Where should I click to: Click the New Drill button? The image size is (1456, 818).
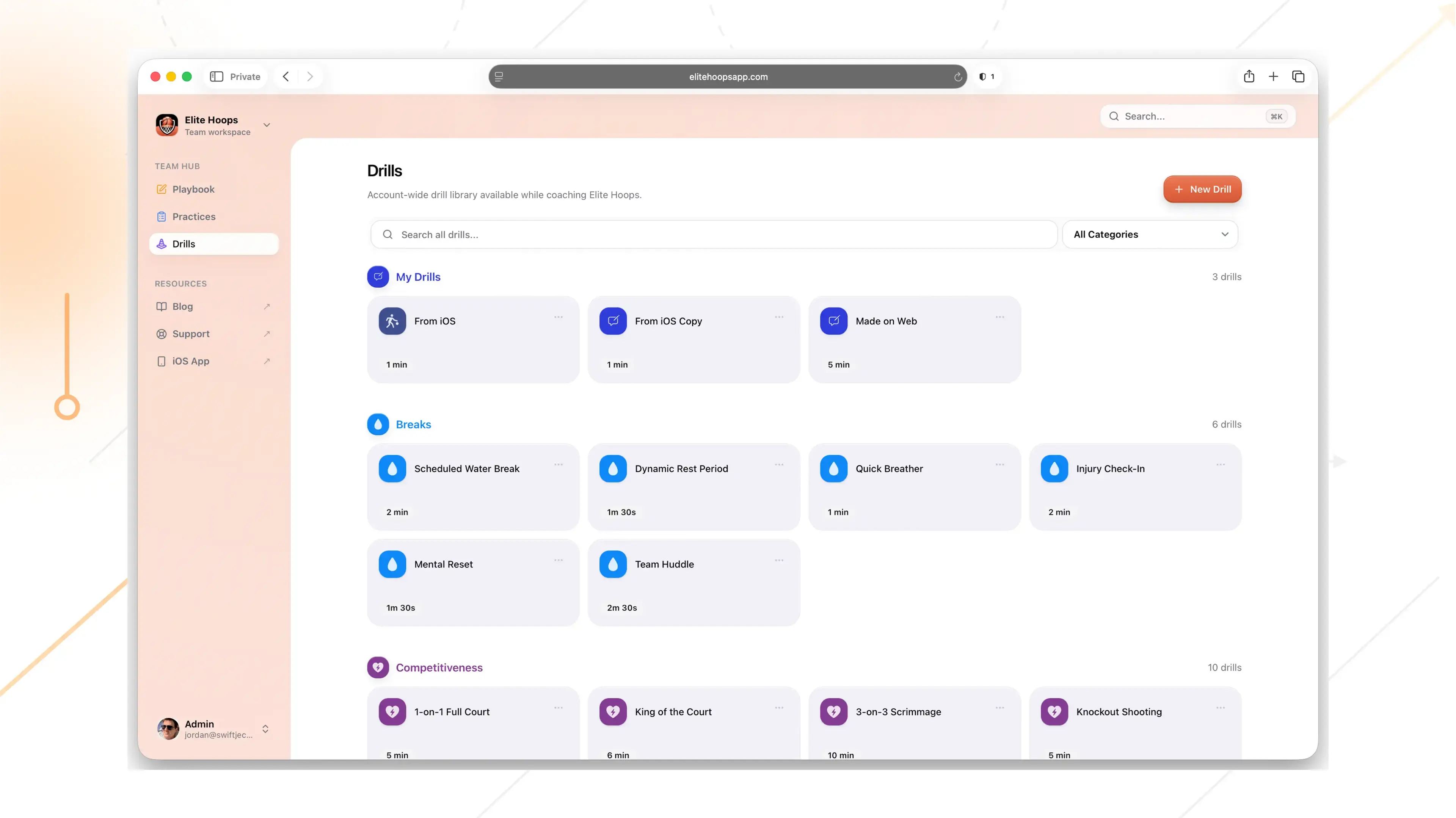coord(1202,189)
